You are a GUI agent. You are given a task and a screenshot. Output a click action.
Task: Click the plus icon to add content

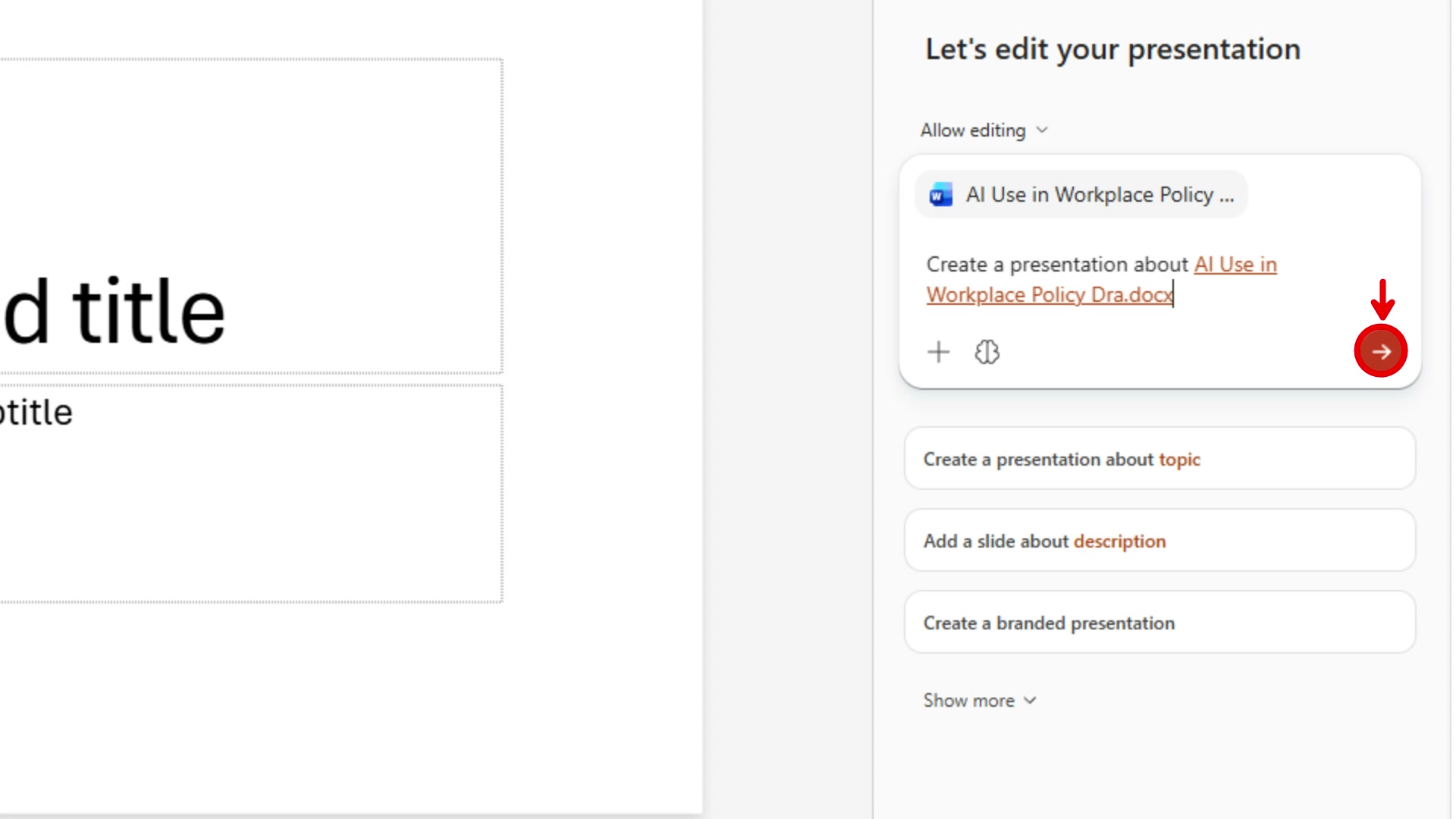[938, 352]
